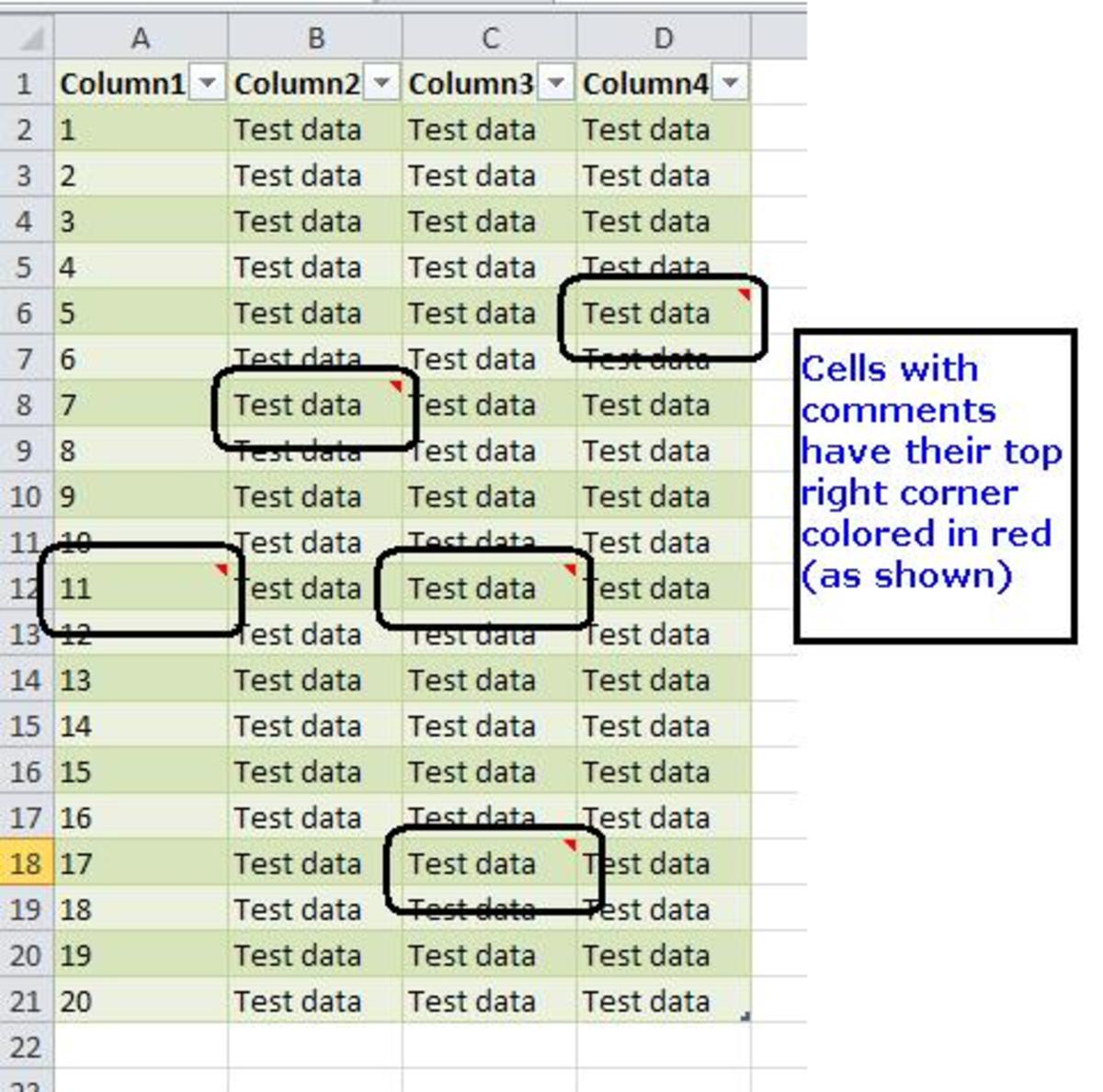Click comment indicator on cell containing 11
Image resolution: width=1103 pixels, height=1092 pixels.
click(x=222, y=570)
